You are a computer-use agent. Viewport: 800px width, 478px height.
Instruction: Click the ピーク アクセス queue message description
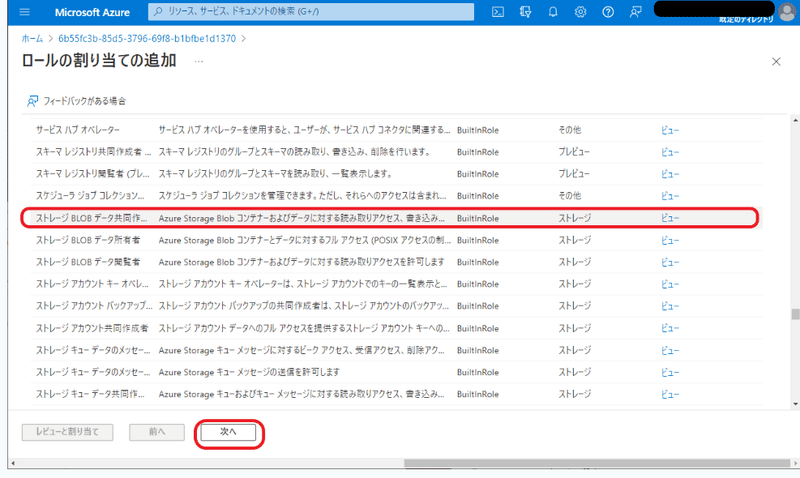(x=302, y=350)
